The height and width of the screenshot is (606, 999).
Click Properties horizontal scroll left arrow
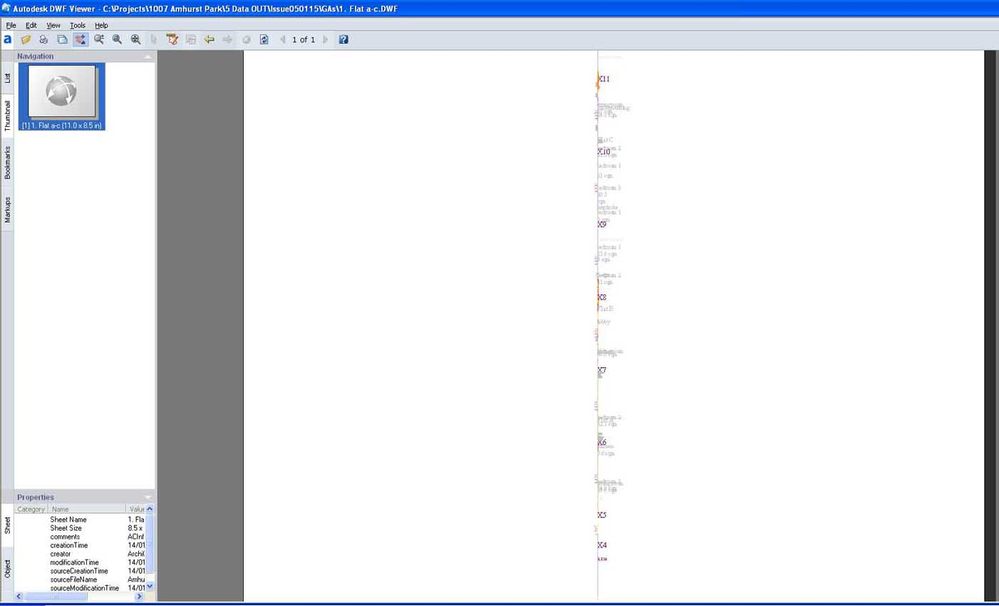pyautogui.click(x=19, y=596)
